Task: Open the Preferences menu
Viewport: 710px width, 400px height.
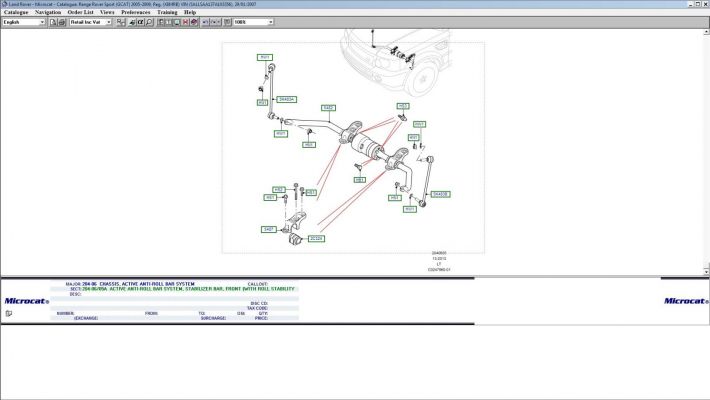Action: (x=135, y=12)
